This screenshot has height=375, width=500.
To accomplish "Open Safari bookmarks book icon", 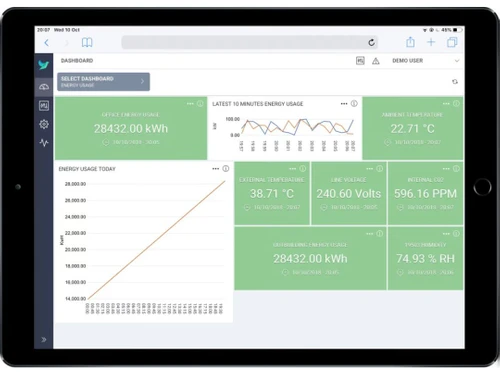I will point(87,42).
